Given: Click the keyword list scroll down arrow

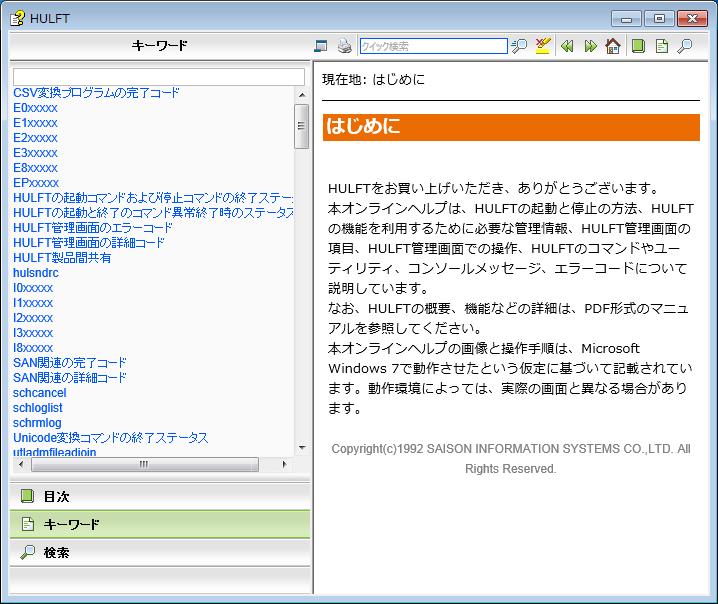Looking at the screenshot, I should tap(302, 448).
